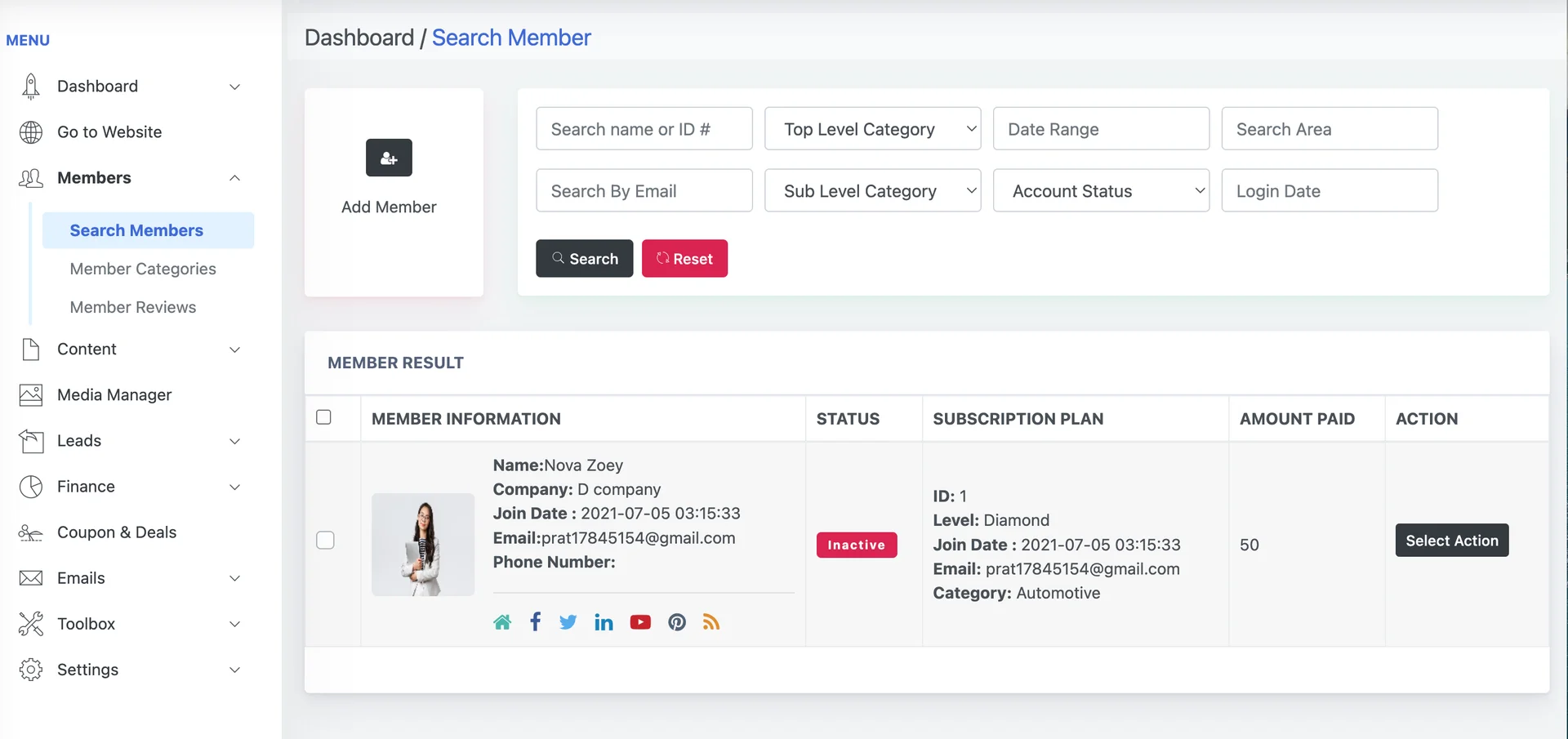The width and height of the screenshot is (1568, 739).
Task: Click the Inactive status badge
Action: (857, 545)
